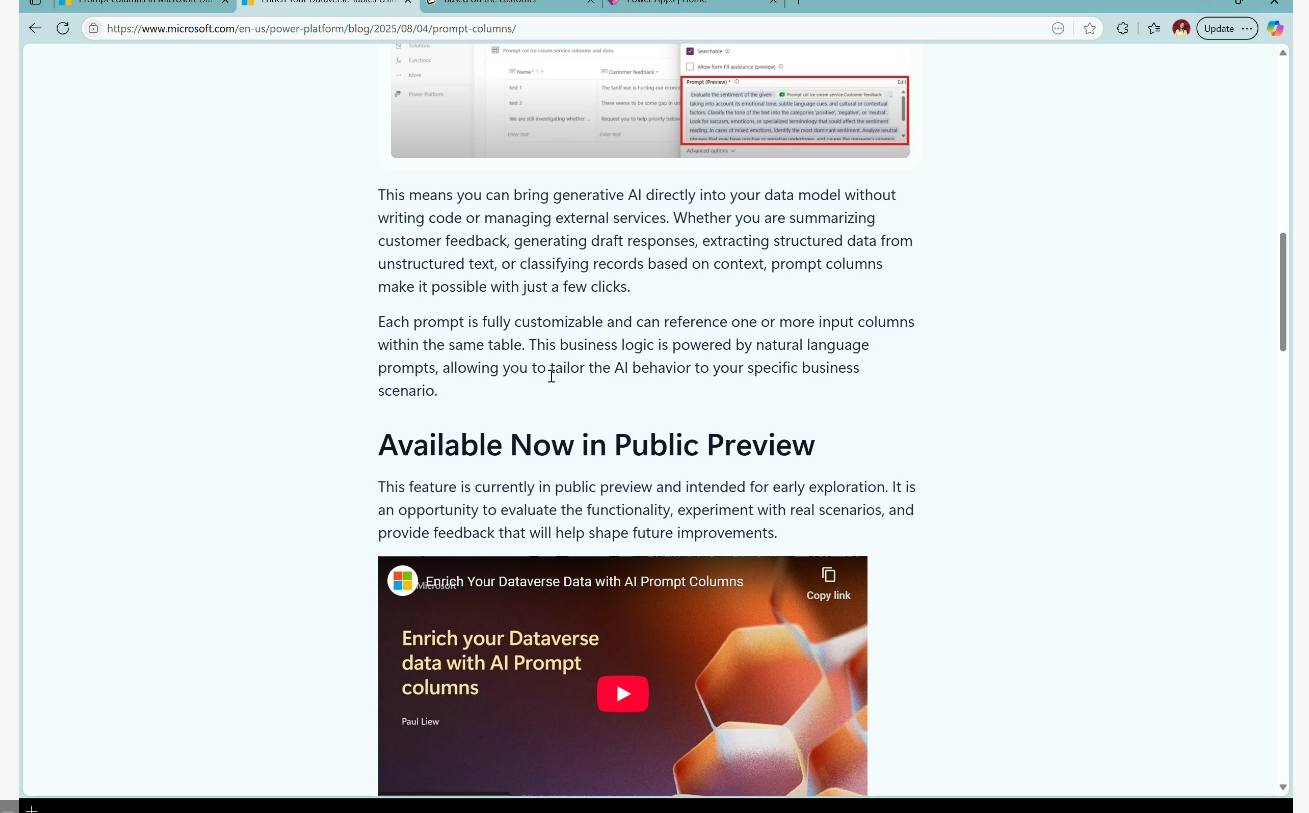Screen dimensions: 1309x813
Task: Click the page scrollbar down arrow
Action: tap(1283, 787)
